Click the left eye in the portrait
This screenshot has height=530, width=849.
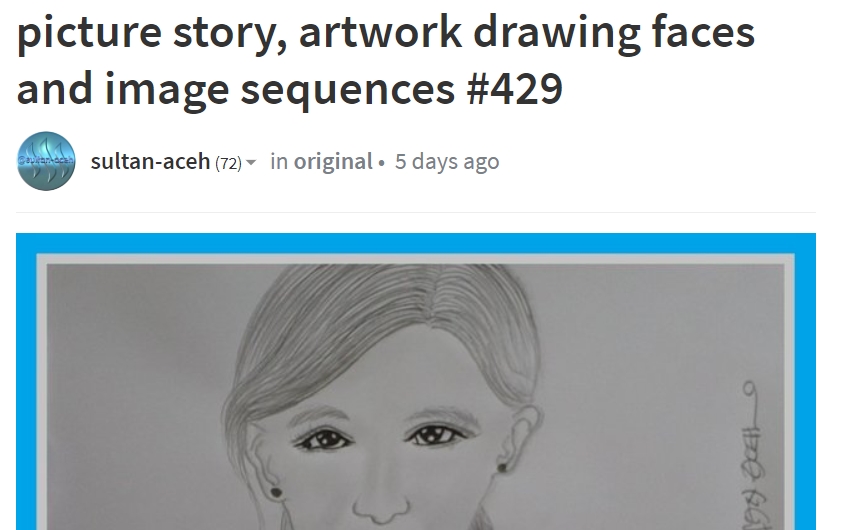point(324,438)
